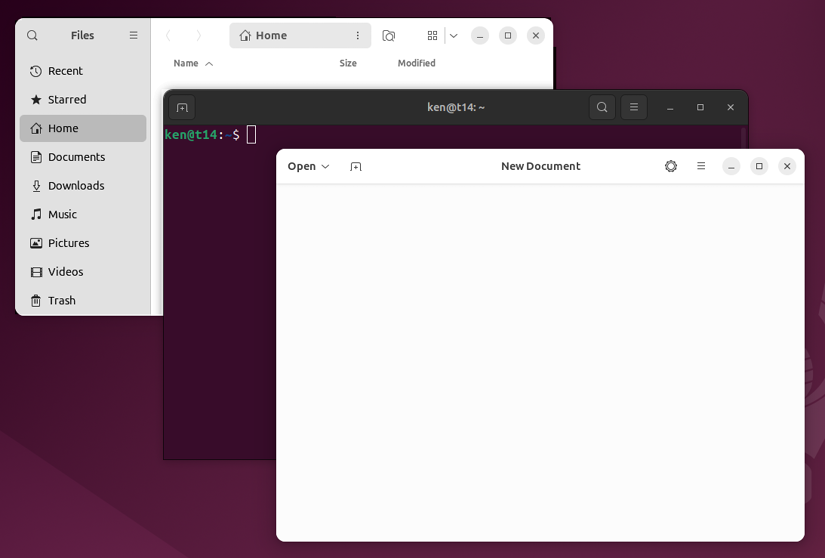Screen dimensions: 825x558
Task: Click in the New Document text area
Action: tap(540, 360)
